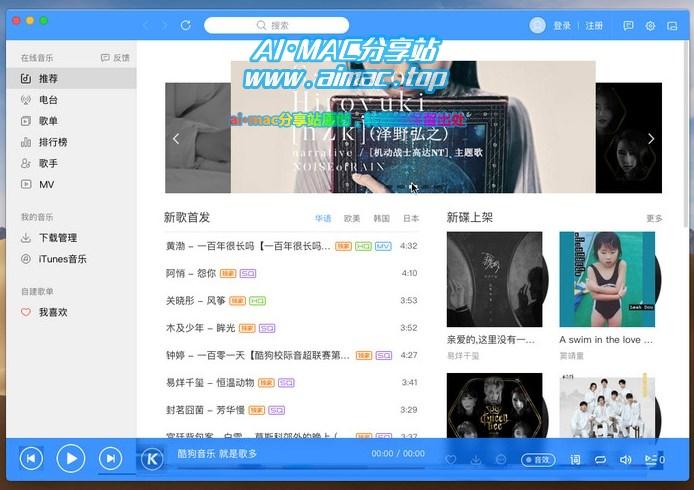
Task: Play song 阿悄 – 怨你
Action: [x=292, y=274]
